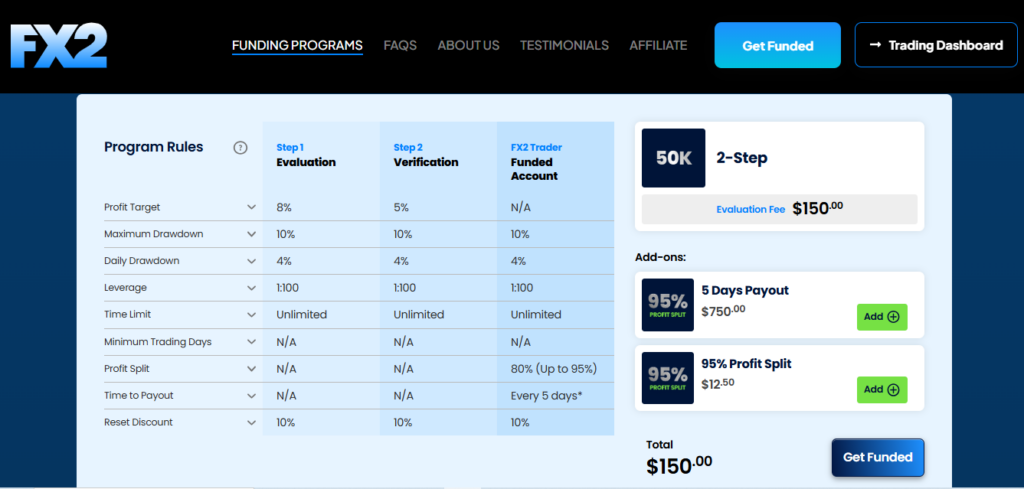Image resolution: width=1024 pixels, height=489 pixels.
Task: Open the Program Rules help question mark
Action: click(240, 148)
